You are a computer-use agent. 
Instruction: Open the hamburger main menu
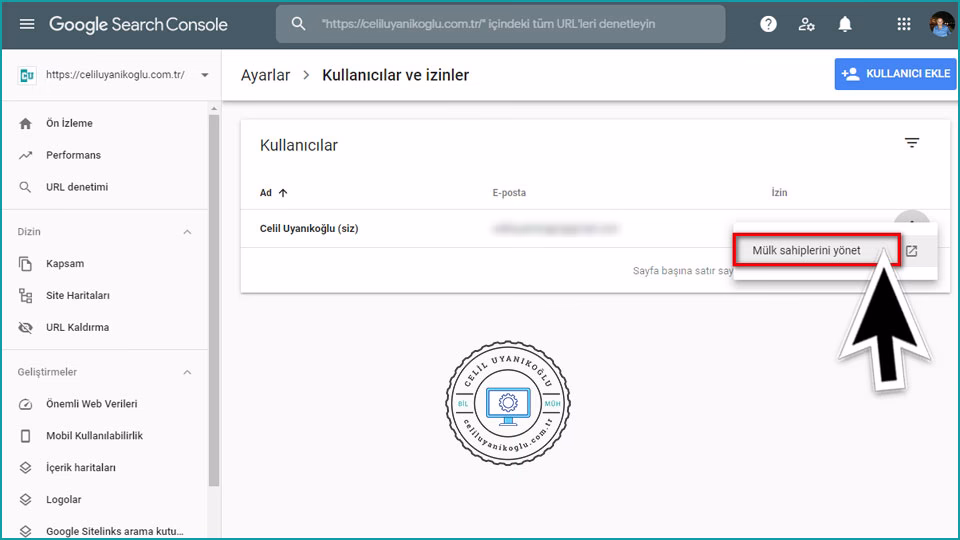27,24
